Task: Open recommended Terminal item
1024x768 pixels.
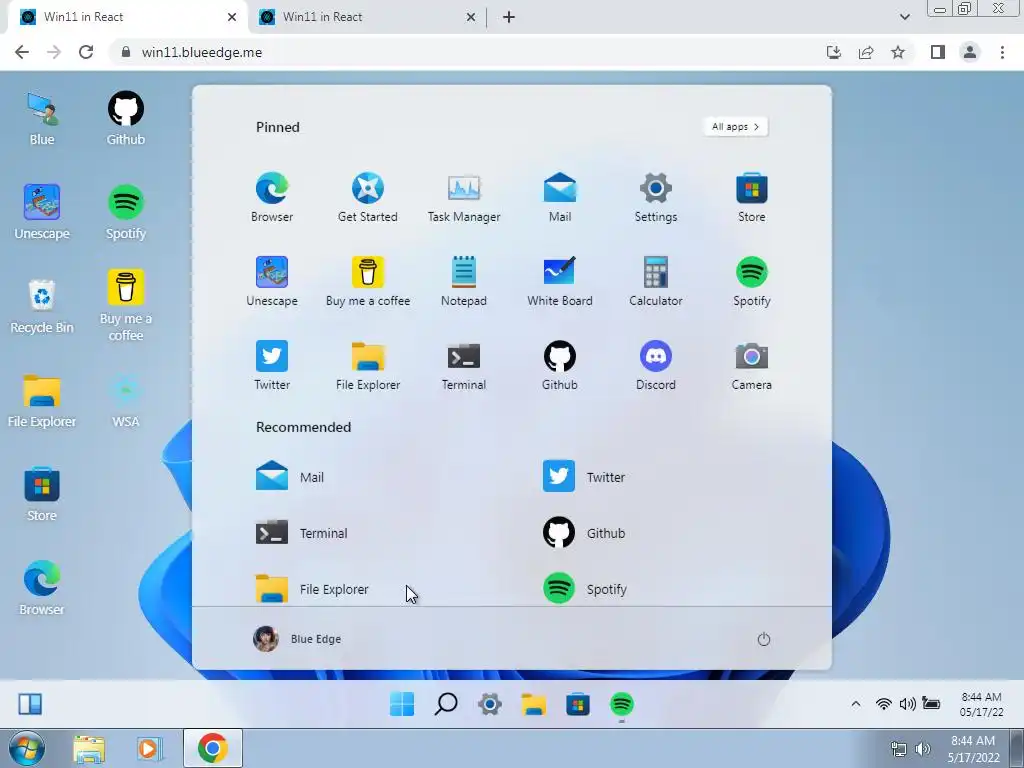Action: pyautogui.click(x=302, y=532)
